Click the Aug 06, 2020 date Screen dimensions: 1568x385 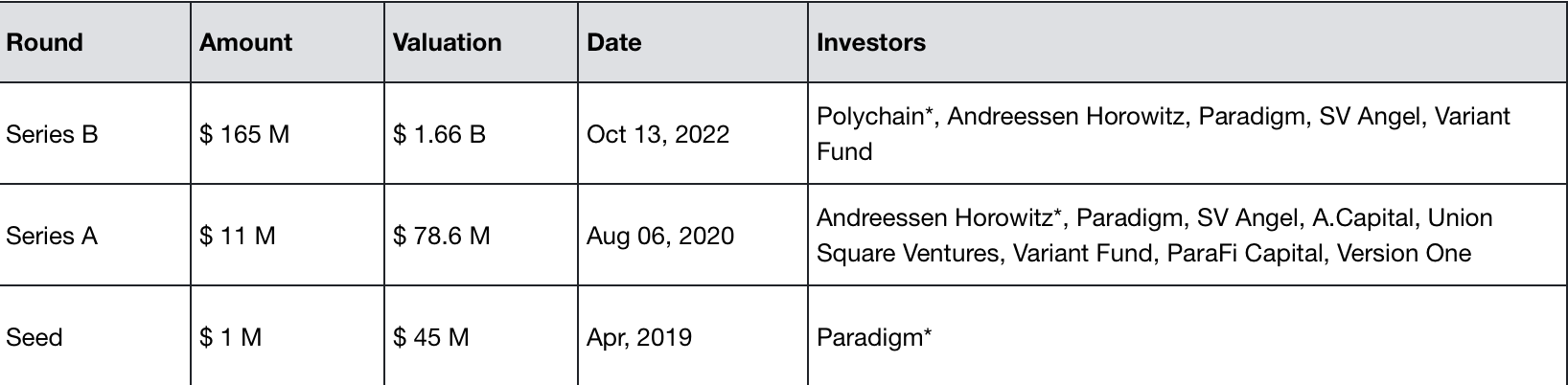[660, 236]
